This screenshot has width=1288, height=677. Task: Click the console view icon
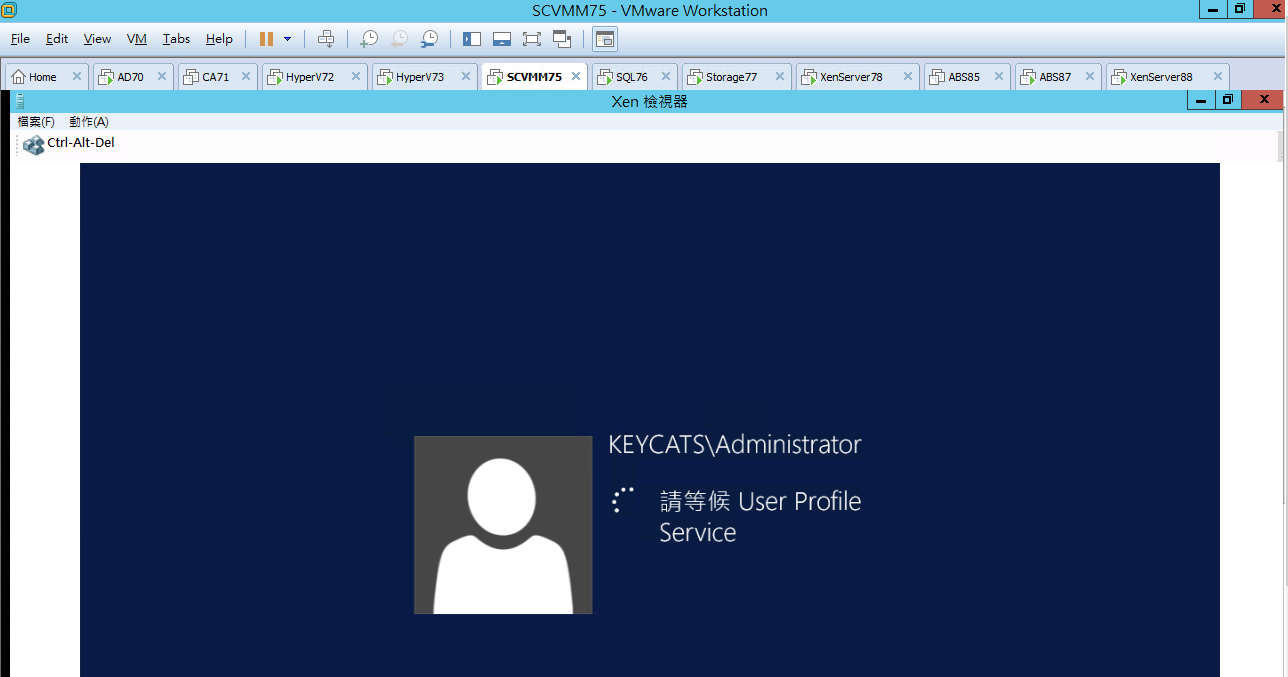[605, 39]
